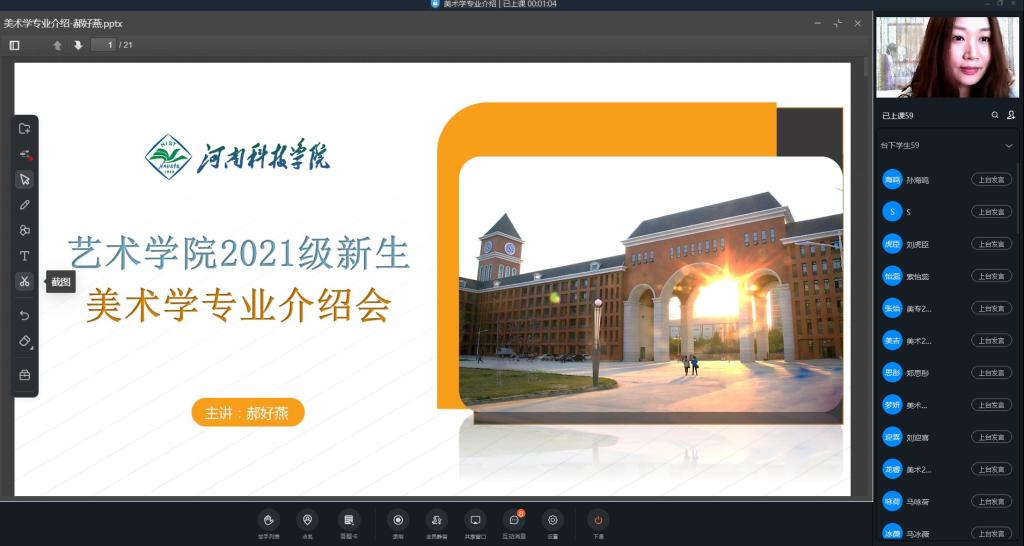Search students with the magnifier icon
Screen dimensions: 1024x546
pyautogui.click(x=995, y=116)
